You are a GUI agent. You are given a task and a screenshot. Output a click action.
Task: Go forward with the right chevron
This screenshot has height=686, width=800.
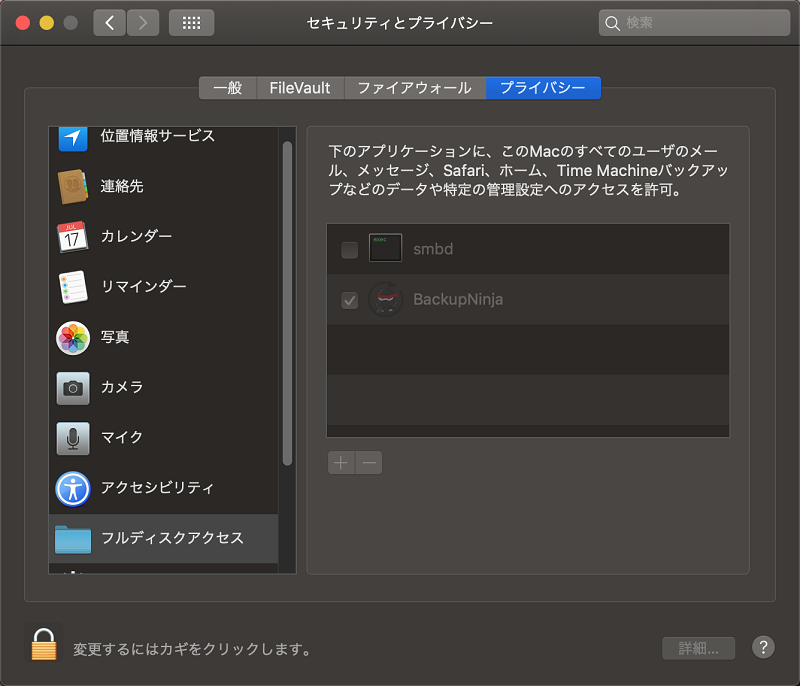143,23
